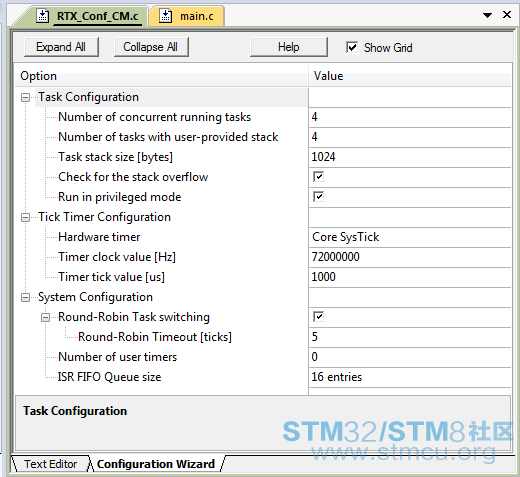Viewport: 520px width, 477px height.
Task: Click the Option column header
Action: [x=162, y=76]
